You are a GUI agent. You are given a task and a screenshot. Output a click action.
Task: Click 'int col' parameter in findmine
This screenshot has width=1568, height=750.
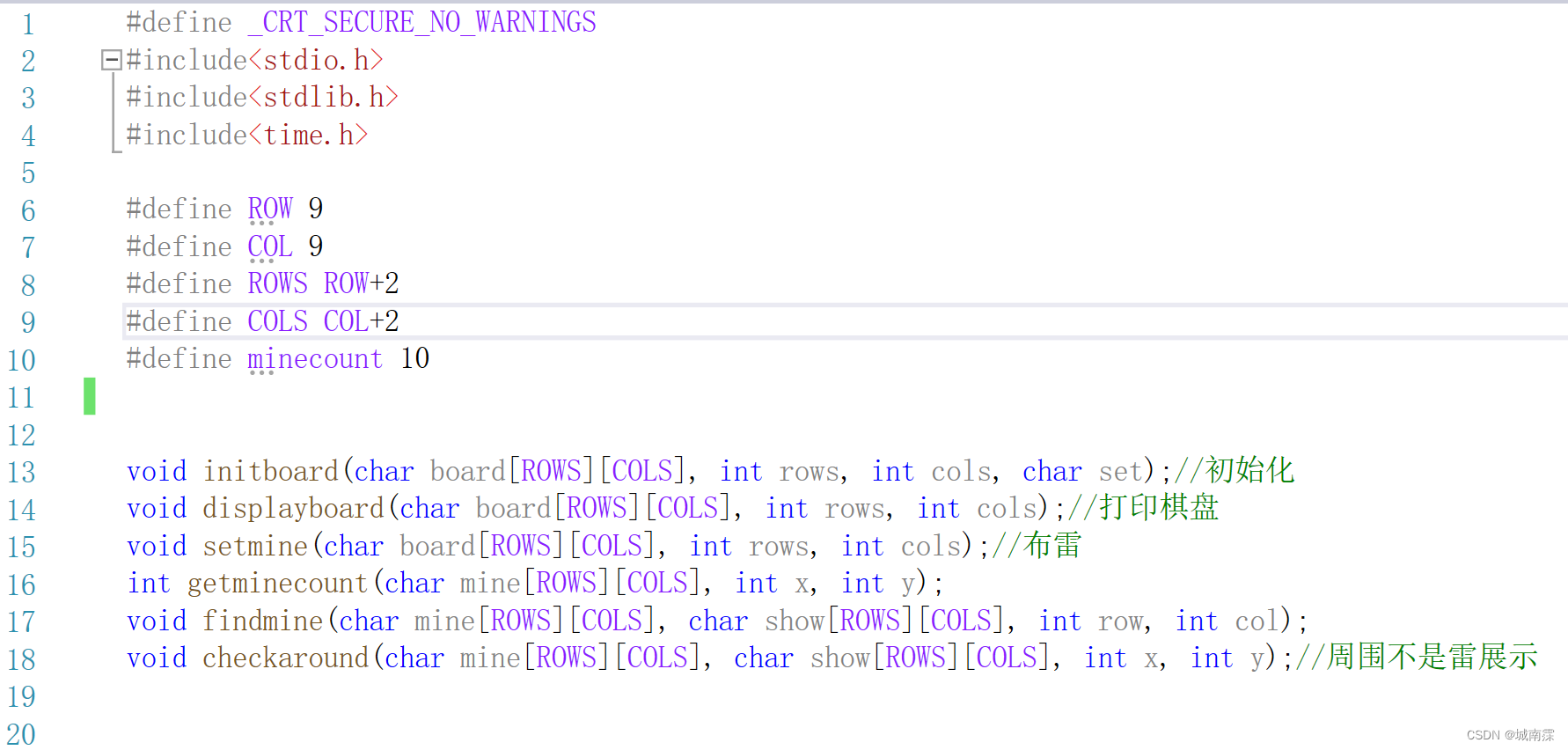click(x=1228, y=621)
